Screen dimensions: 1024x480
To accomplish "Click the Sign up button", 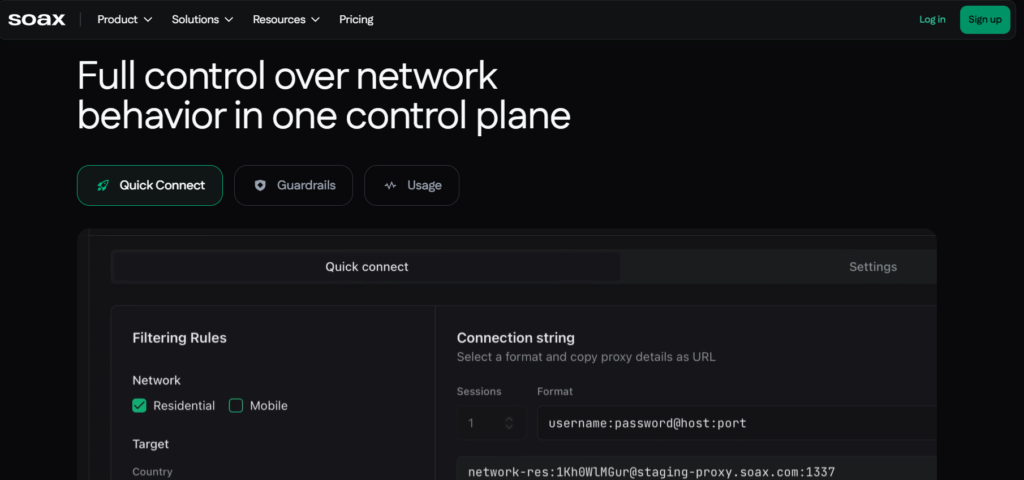I will (x=985, y=20).
